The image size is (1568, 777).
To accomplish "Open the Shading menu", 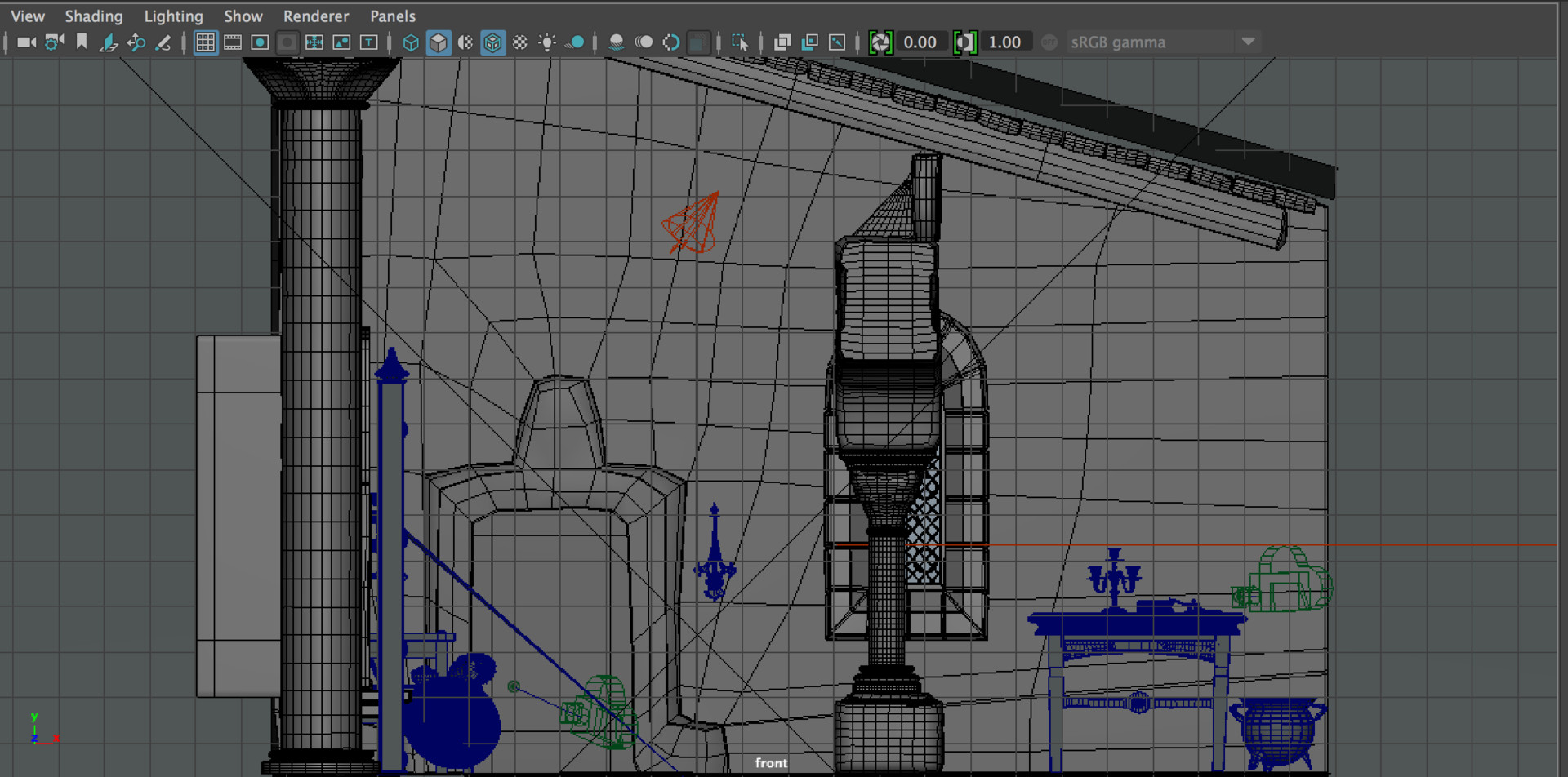I will point(94,16).
